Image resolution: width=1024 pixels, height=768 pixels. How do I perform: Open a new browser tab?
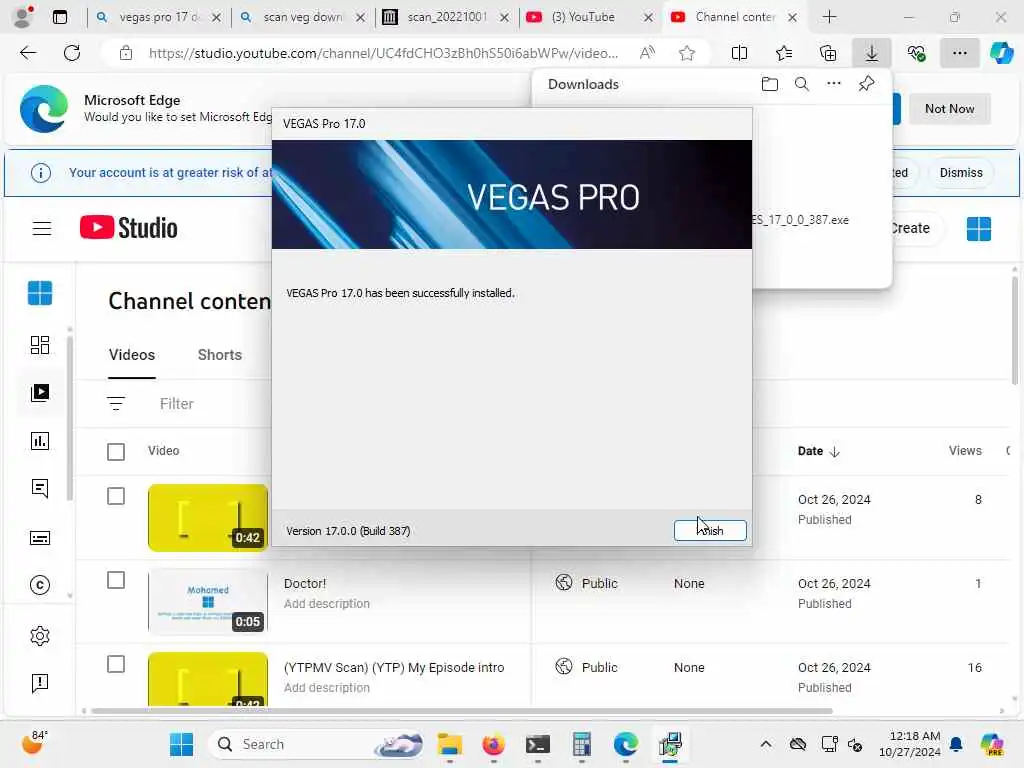point(829,17)
